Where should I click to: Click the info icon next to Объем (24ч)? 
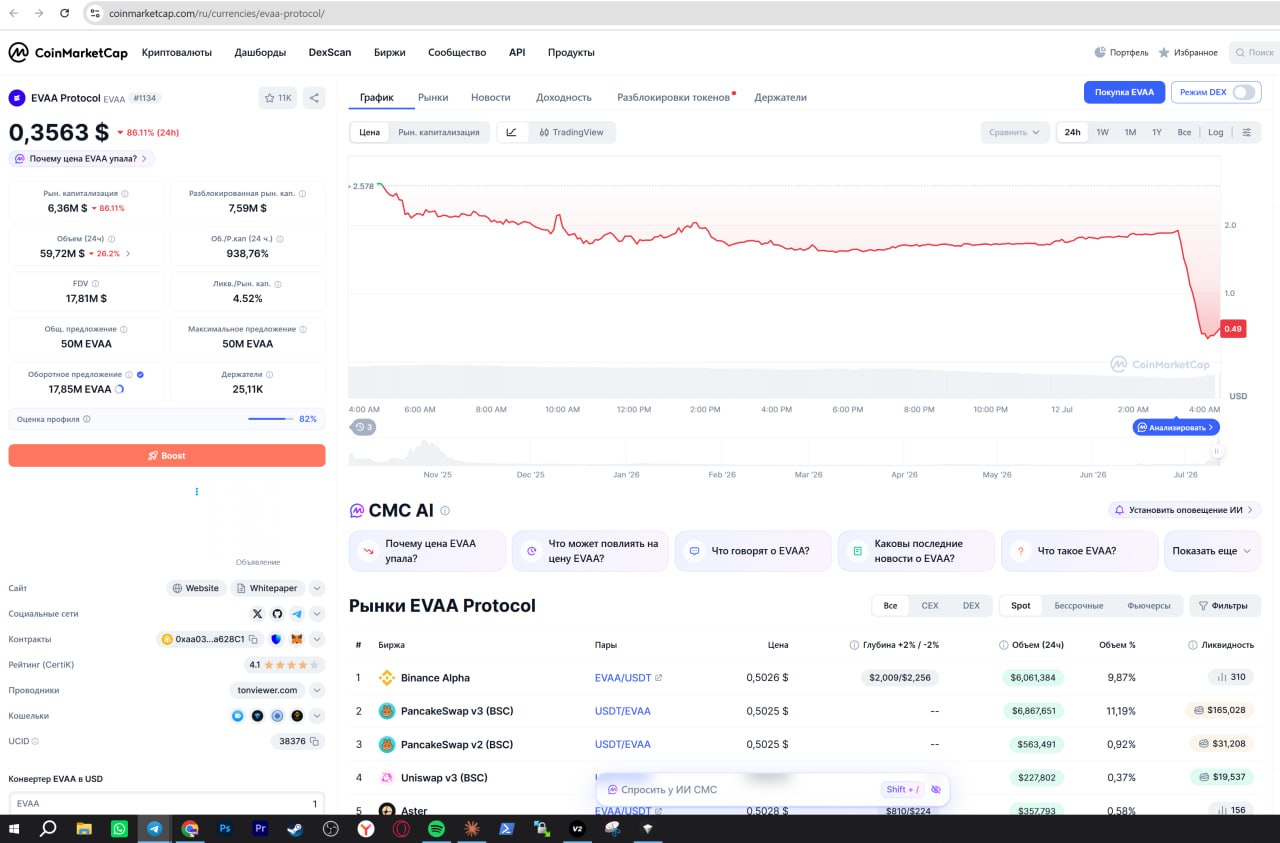(x=111, y=239)
